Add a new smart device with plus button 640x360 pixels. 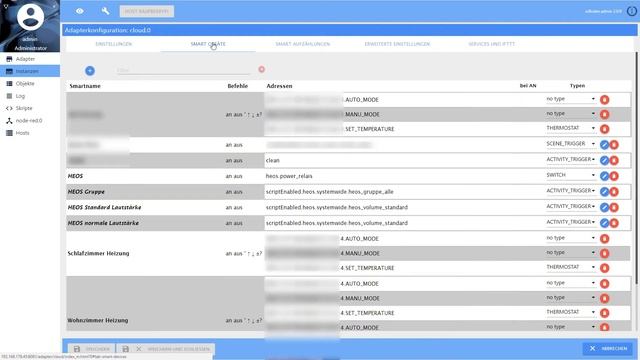click(90, 71)
